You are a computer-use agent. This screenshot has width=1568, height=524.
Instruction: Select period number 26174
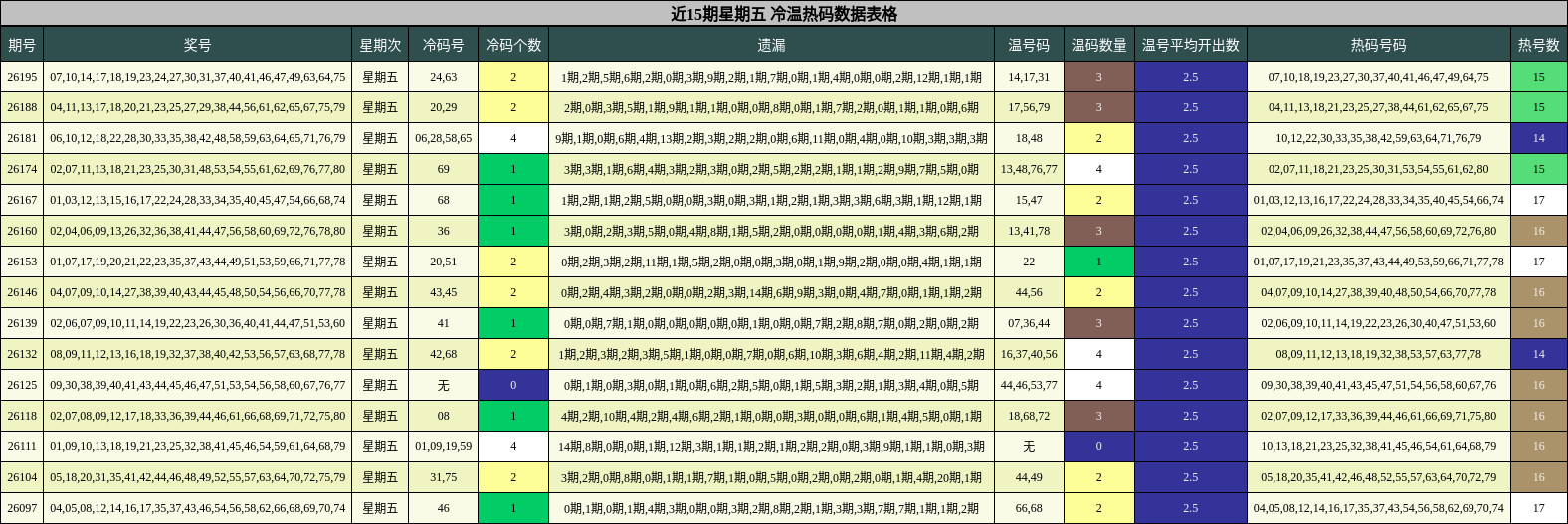pyautogui.click(x=22, y=169)
